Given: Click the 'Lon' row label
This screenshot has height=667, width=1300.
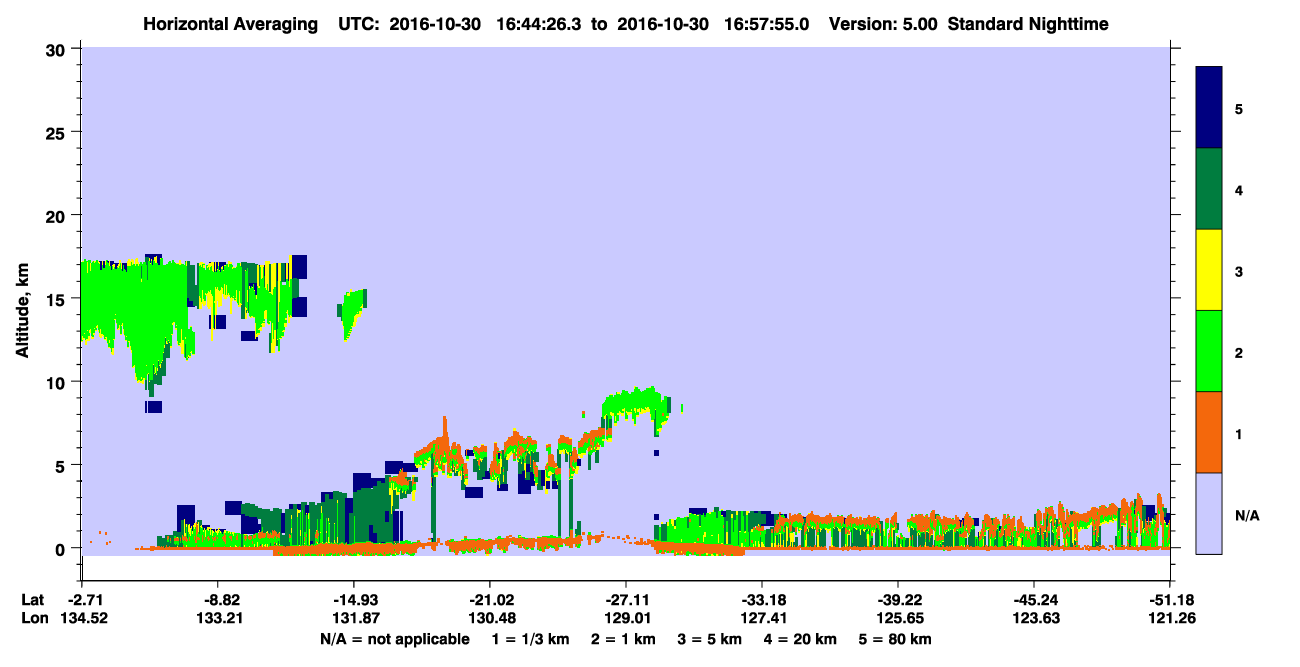Looking at the screenshot, I should (33, 618).
